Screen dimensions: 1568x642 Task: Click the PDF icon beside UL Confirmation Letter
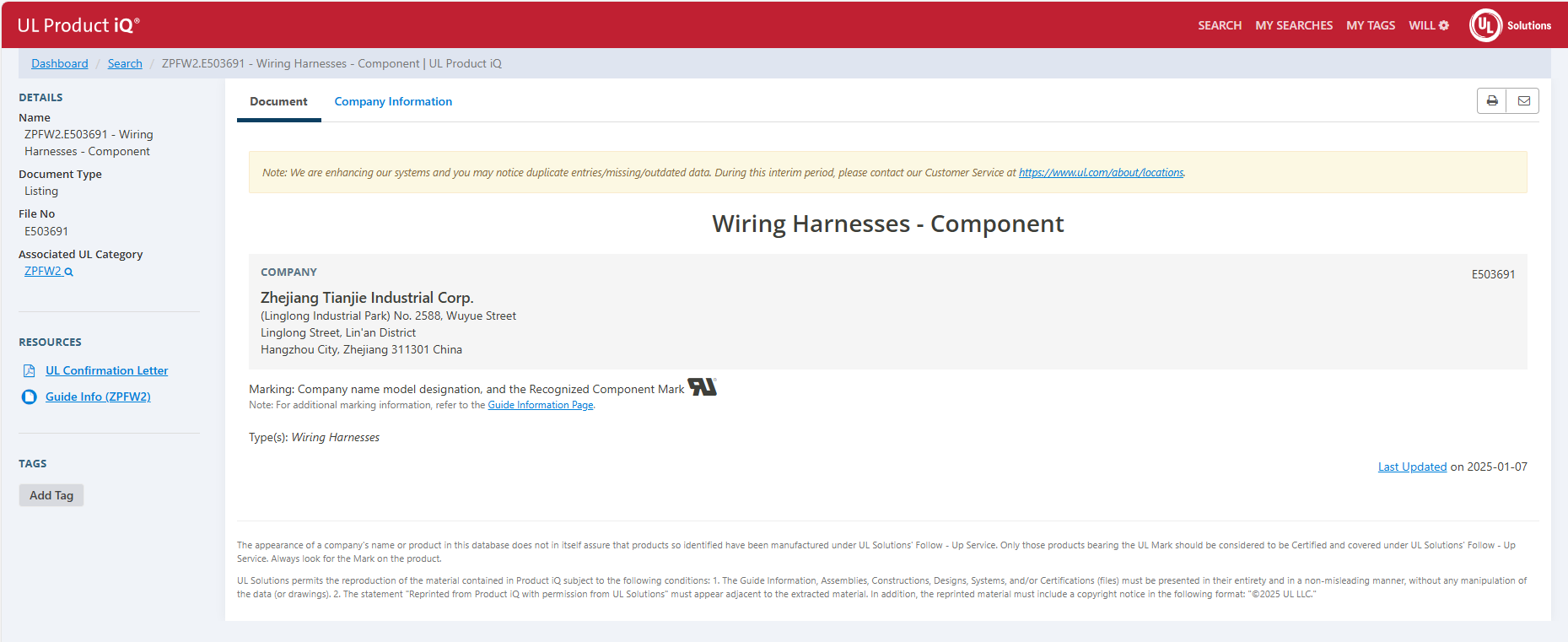coord(30,371)
